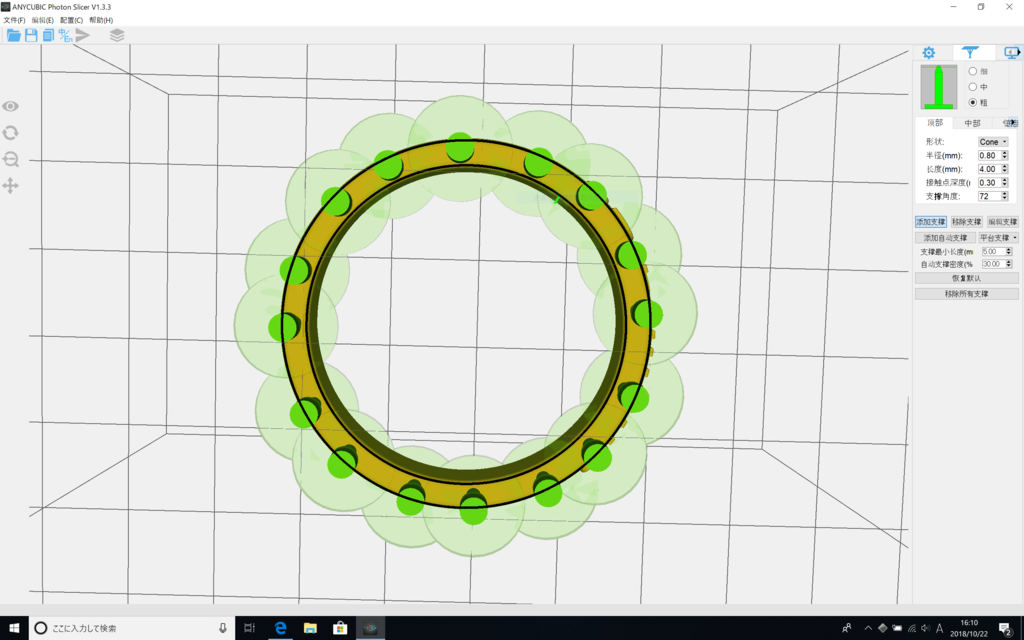Switch to the 顶部 tab
The width and height of the screenshot is (1024, 640).
(x=935, y=123)
